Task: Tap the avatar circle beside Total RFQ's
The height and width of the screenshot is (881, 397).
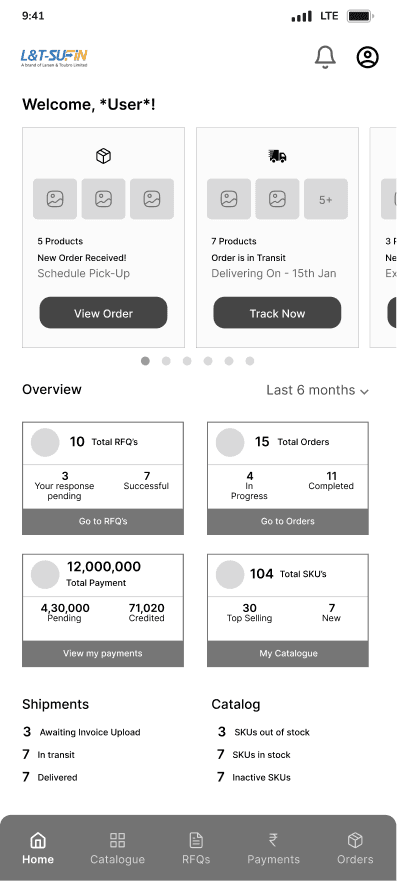Action: [x=45, y=442]
